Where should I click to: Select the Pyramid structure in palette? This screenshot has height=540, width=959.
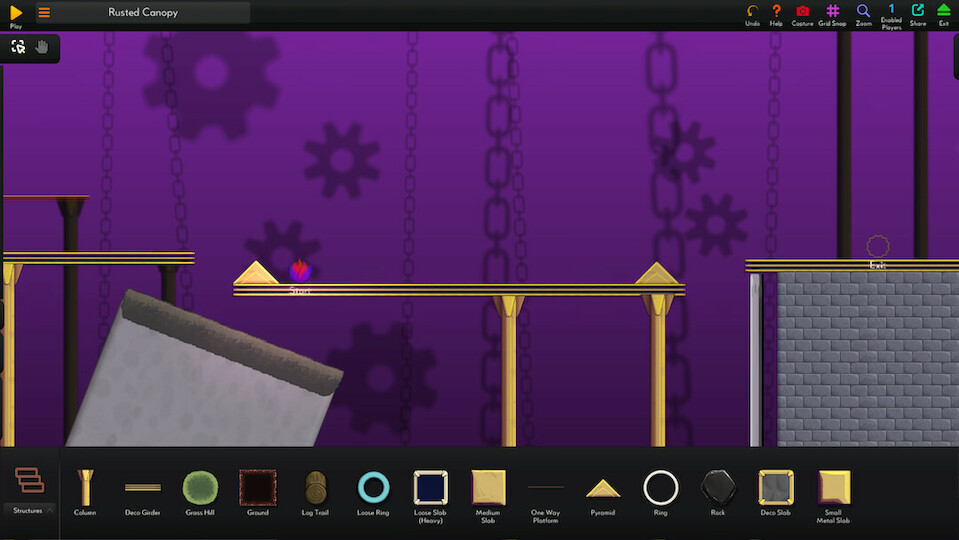(603, 488)
